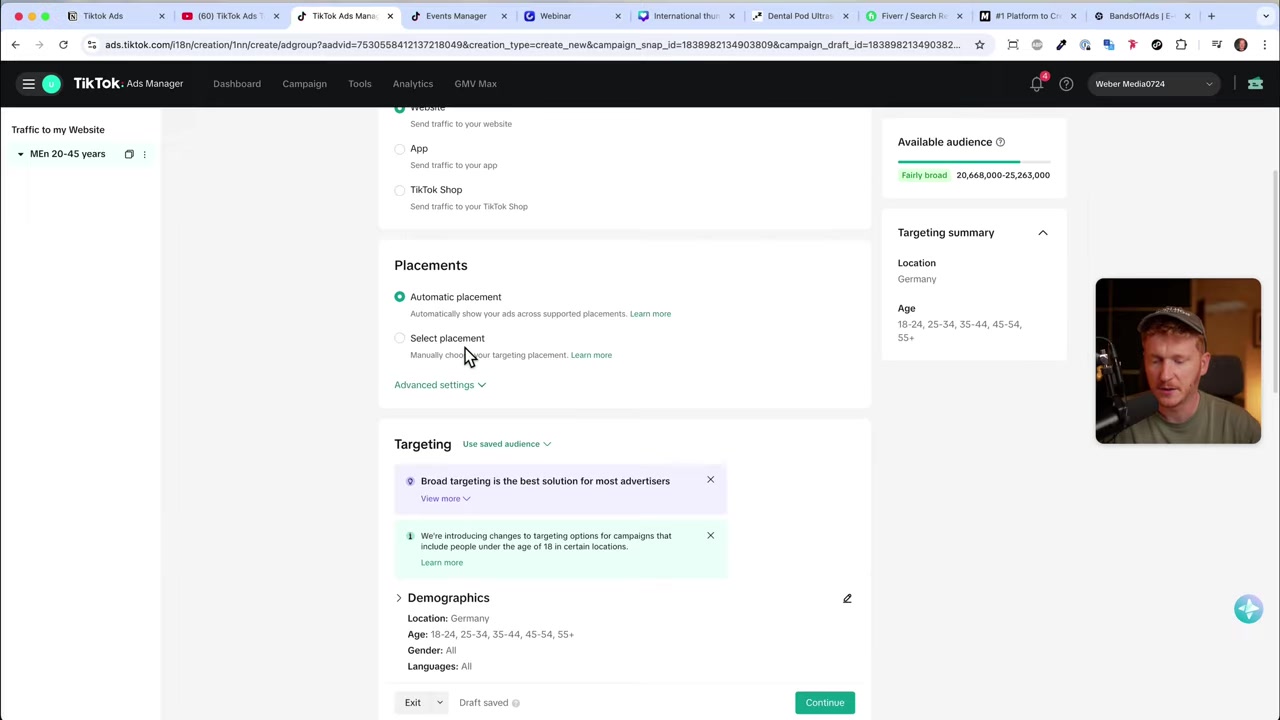This screenshot has width=1280, height=720.
Task: Copy the MEn 20-45 years ad group
Action: (x=129, y=154)
